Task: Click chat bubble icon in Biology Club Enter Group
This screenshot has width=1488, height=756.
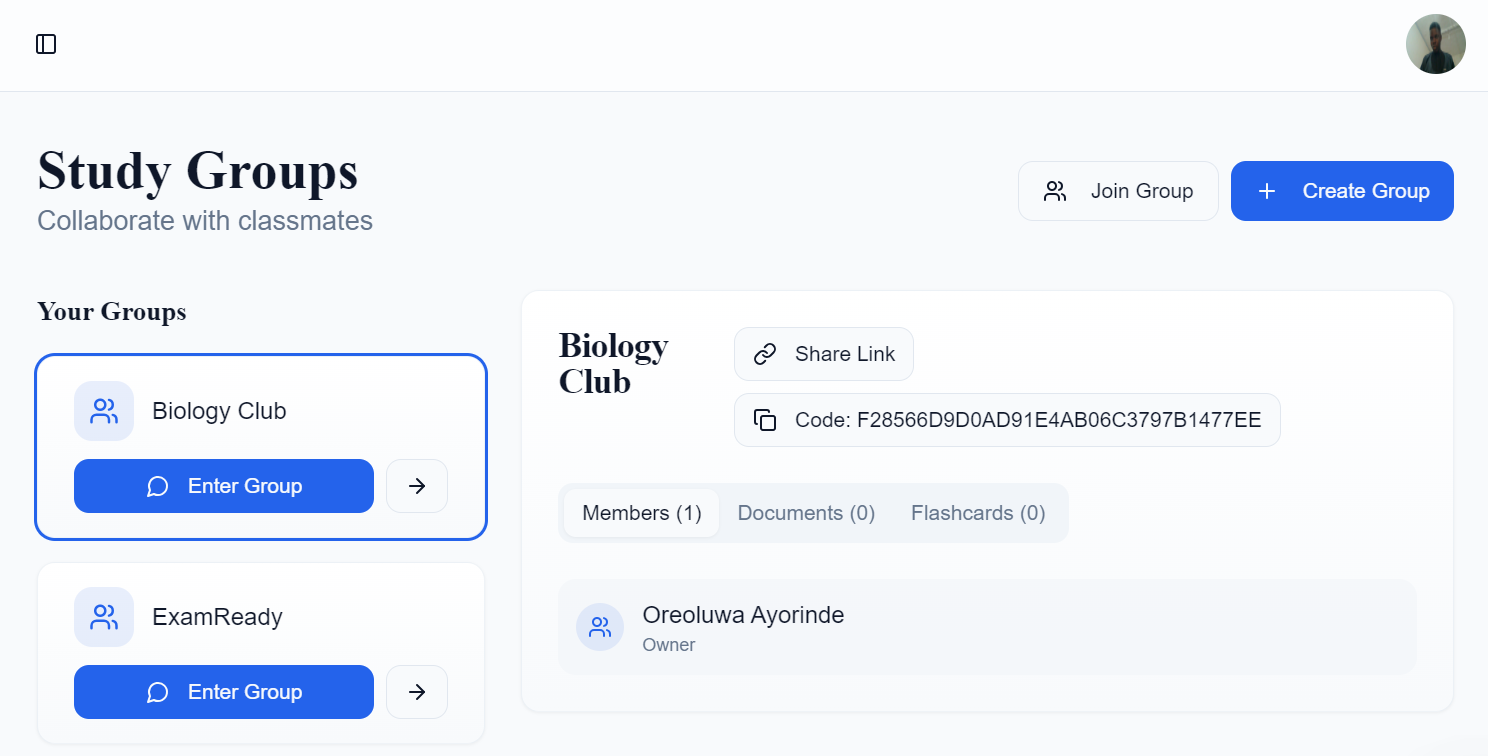Action: [157, 487]
